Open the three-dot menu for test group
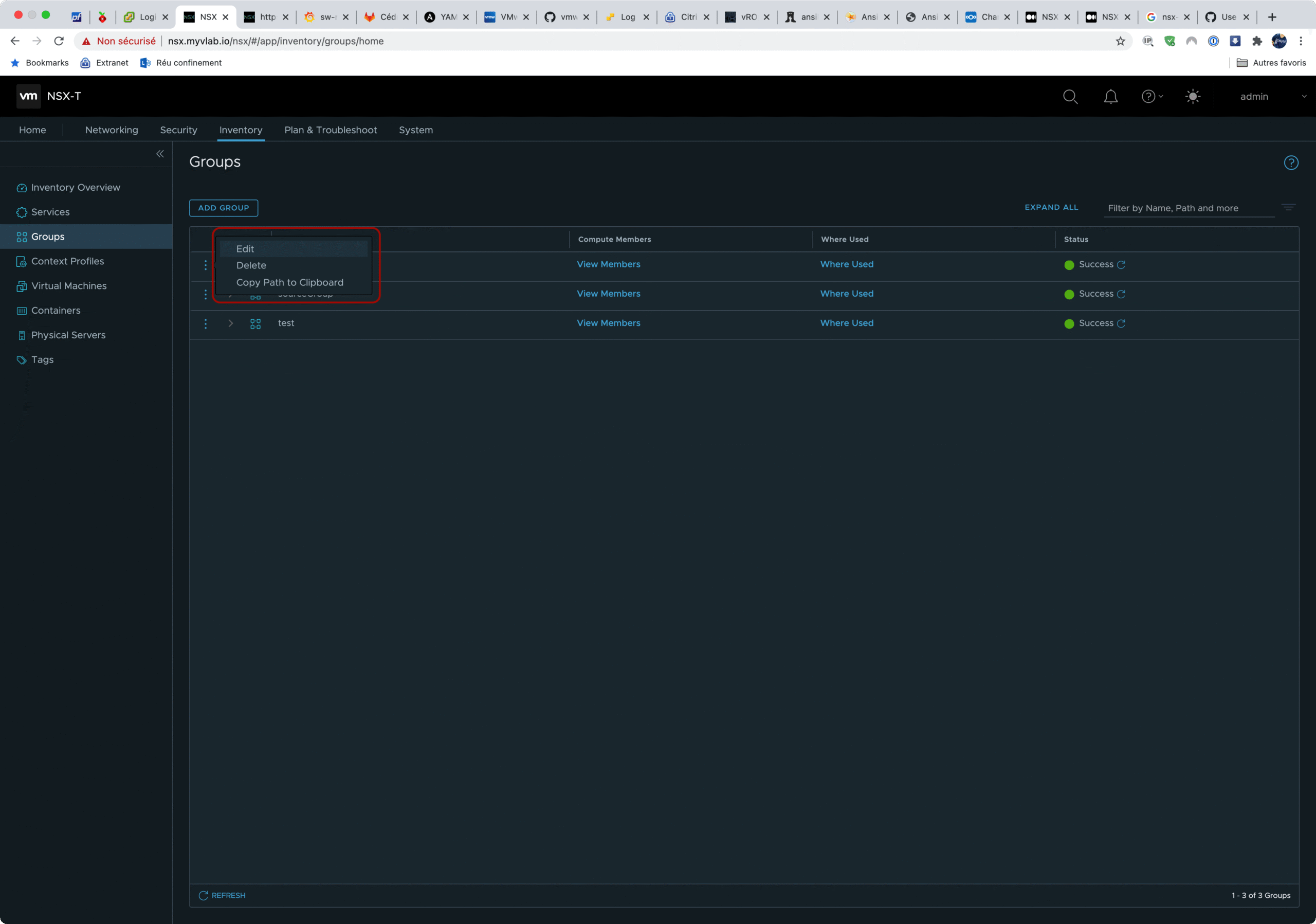 pyautogui.click(x=205, y=323)
